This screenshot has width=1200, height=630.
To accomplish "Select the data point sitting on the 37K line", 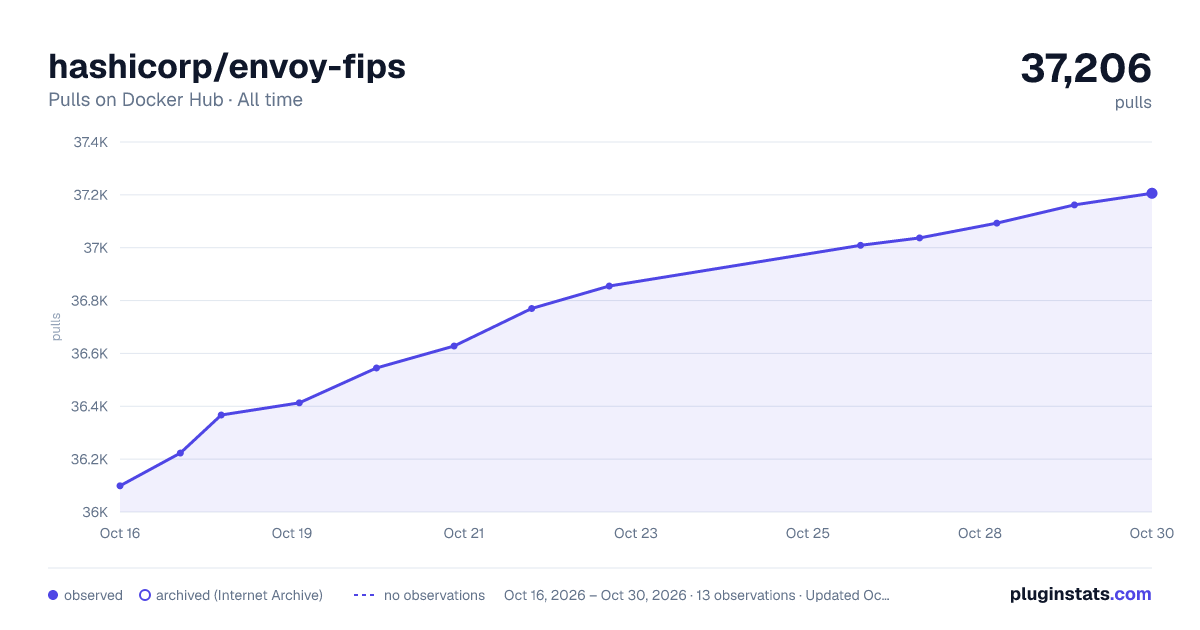I will [860, 245].
